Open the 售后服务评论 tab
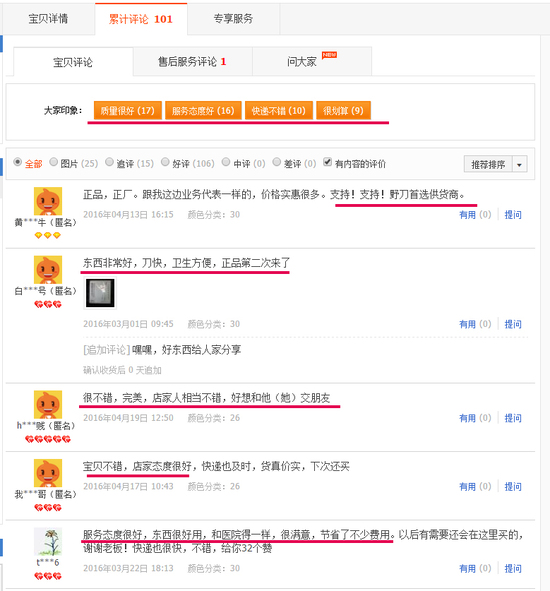 193,62
